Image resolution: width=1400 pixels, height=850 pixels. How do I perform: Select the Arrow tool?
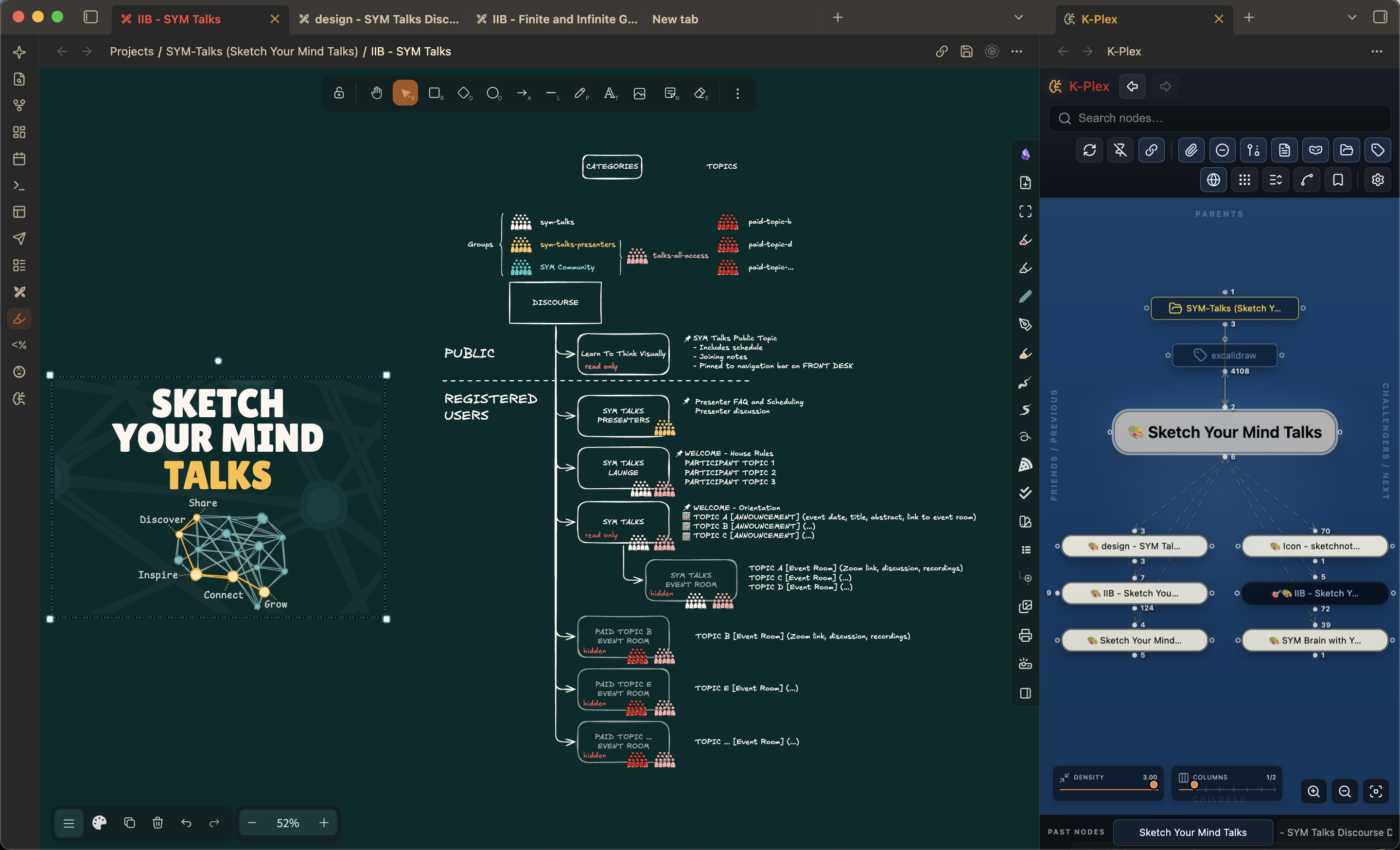click(523, 93)
